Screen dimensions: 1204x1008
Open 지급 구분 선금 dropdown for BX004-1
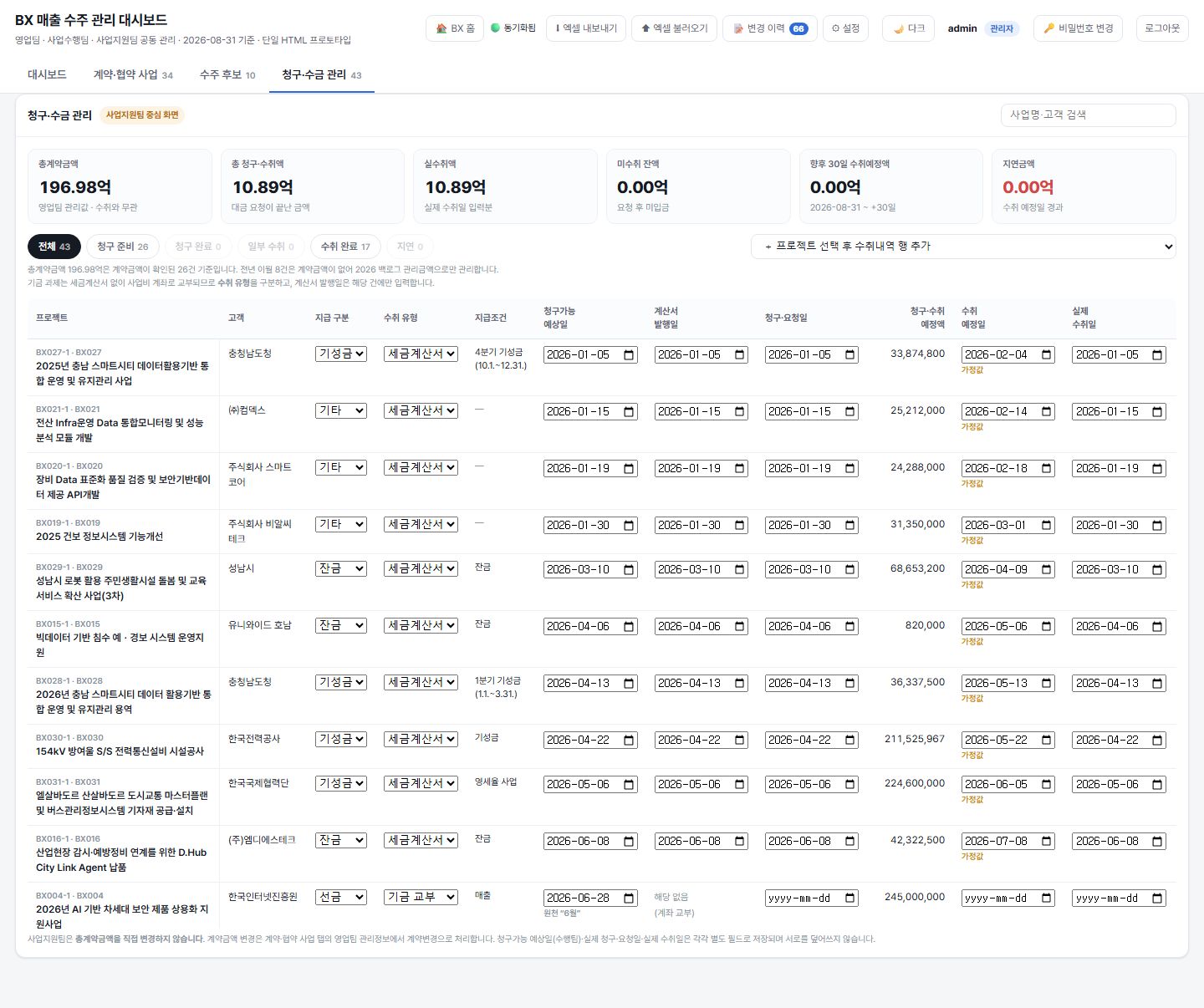click(341, 898)
